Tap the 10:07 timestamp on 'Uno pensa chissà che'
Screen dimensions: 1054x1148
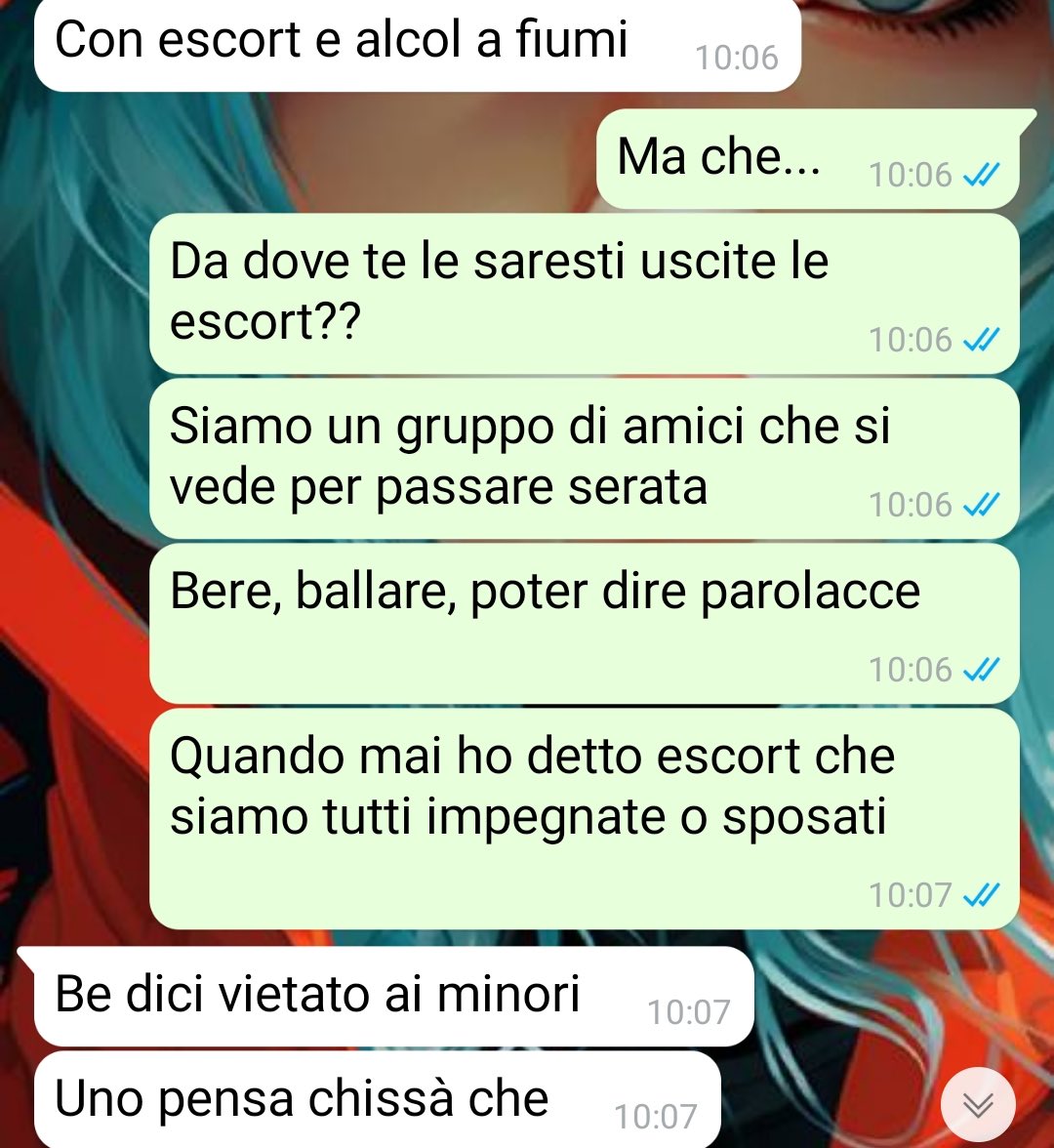(656, 1117)
